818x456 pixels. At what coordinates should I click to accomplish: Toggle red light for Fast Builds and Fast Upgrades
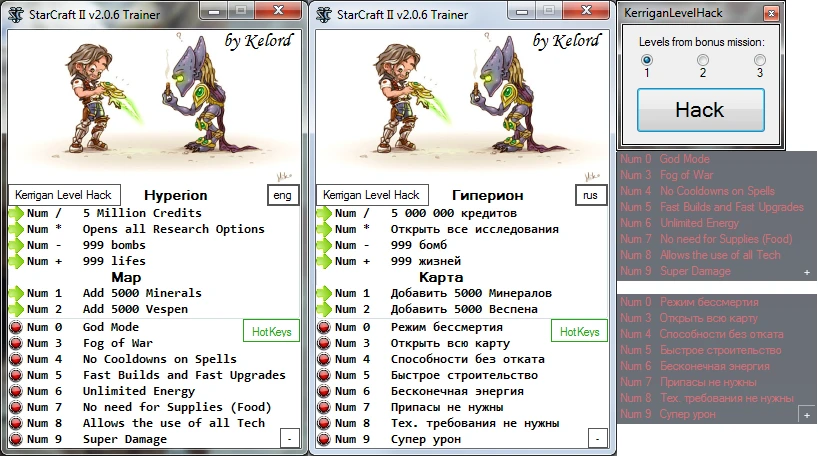click(16, 375)
